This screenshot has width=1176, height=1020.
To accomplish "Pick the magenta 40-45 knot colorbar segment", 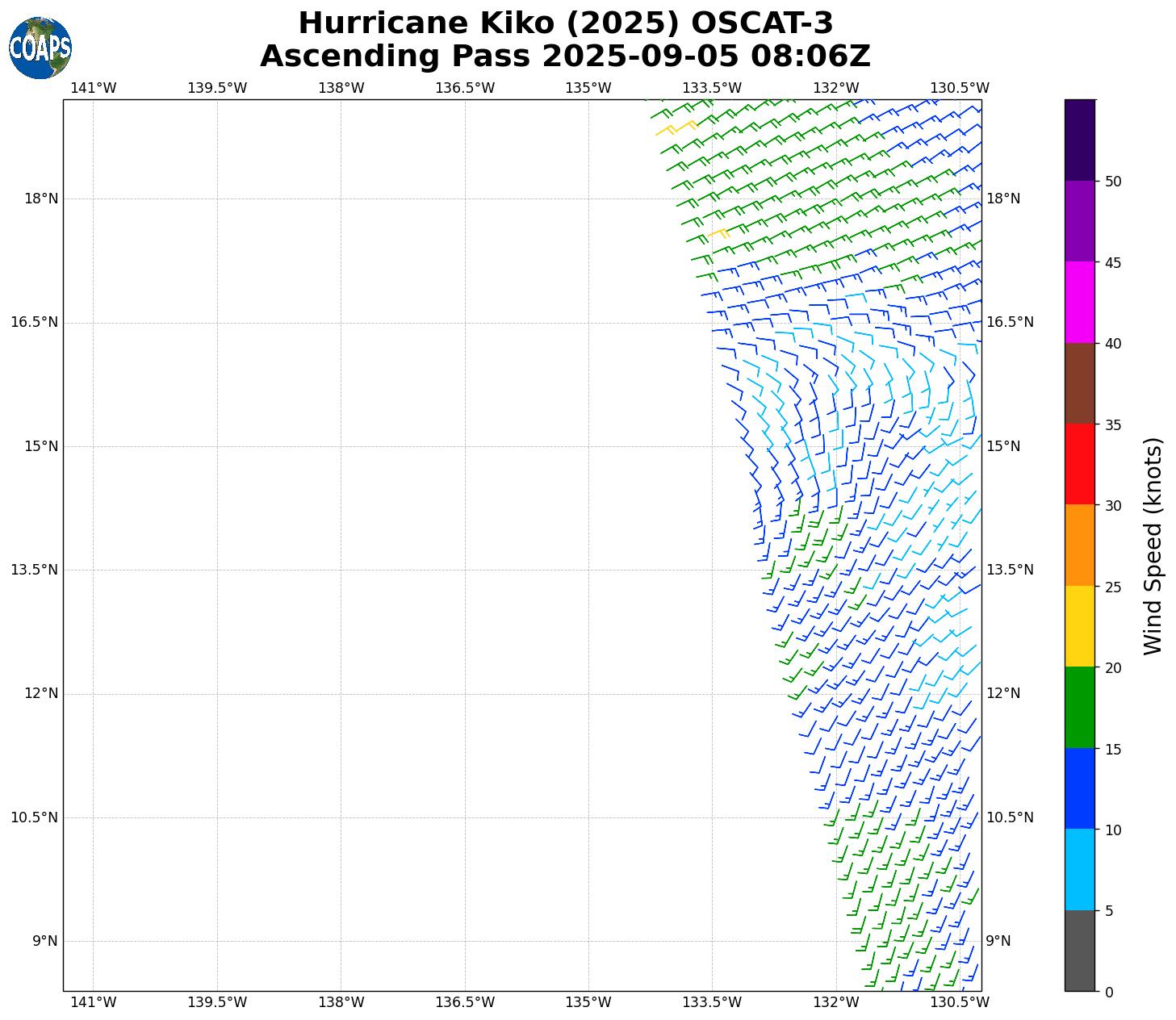I will (1079, 302).
